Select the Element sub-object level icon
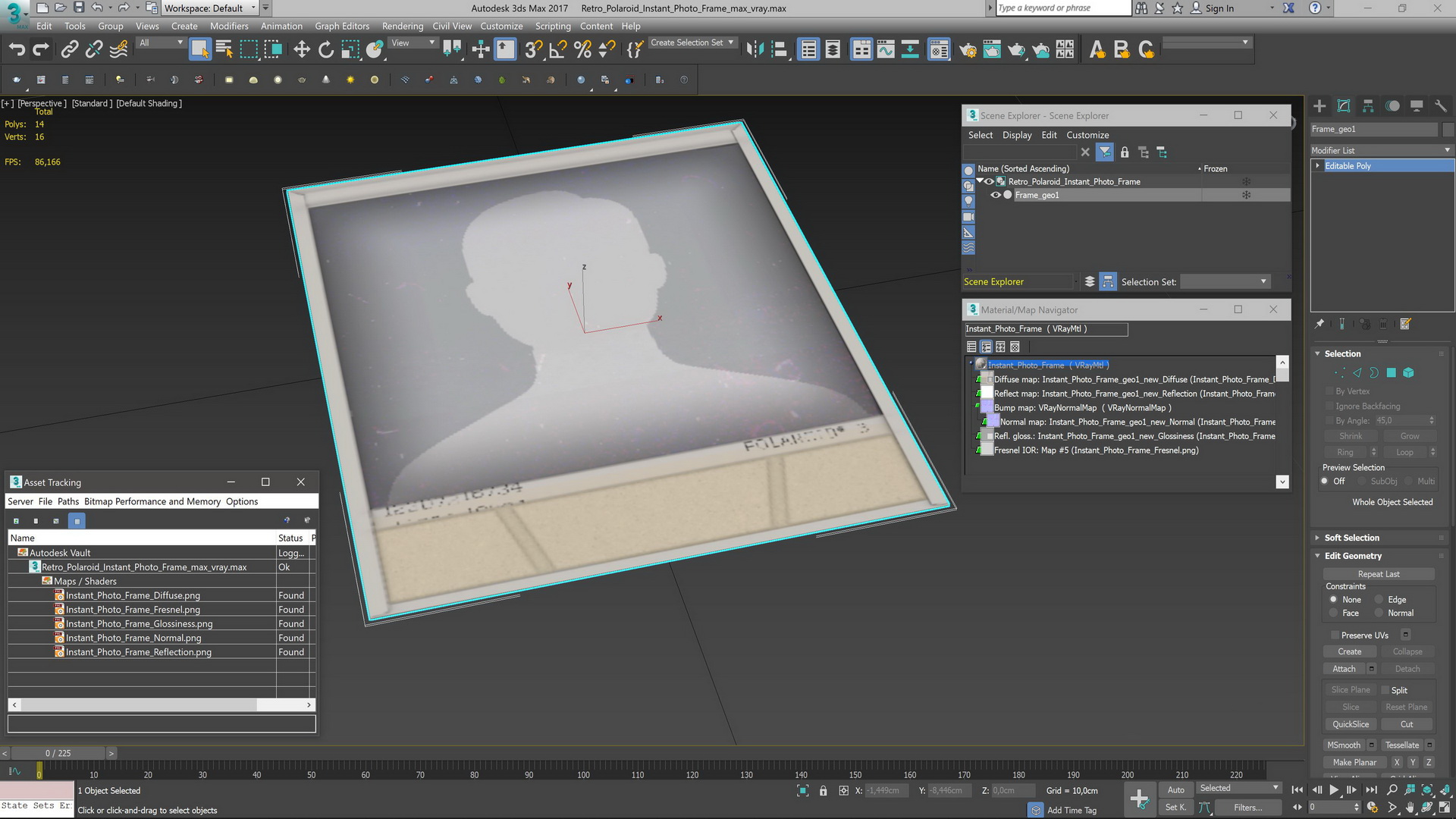Screen dimensions: 1456x819 [x=1408, y=372]
